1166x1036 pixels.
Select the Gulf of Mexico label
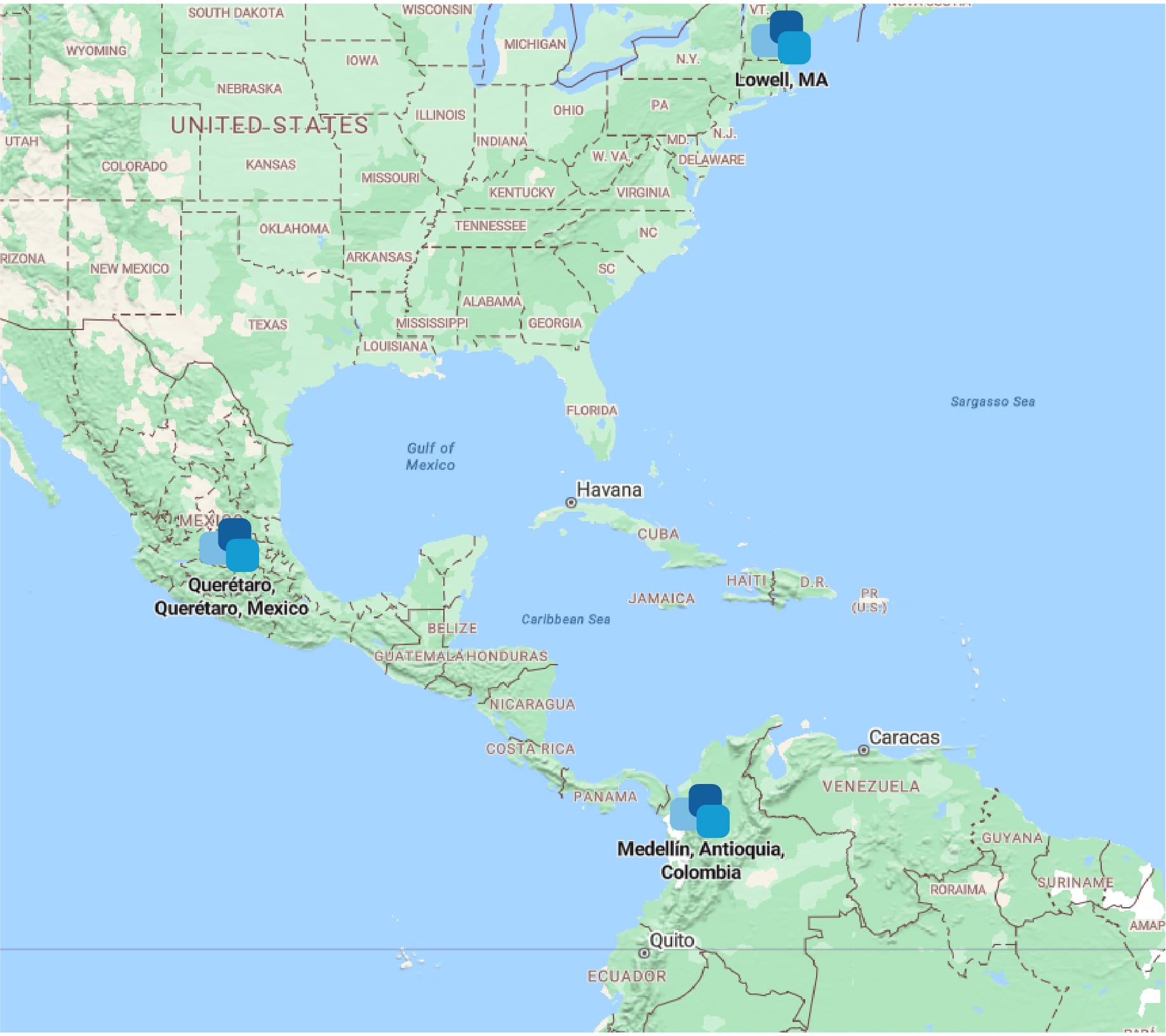(x=431, y=456)
